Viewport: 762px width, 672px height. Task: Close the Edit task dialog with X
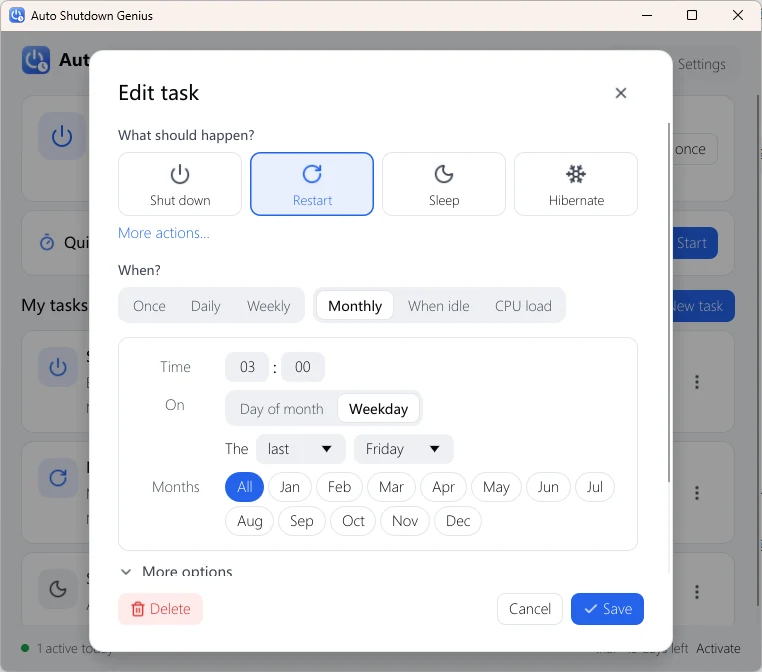(x=621, y=93)
